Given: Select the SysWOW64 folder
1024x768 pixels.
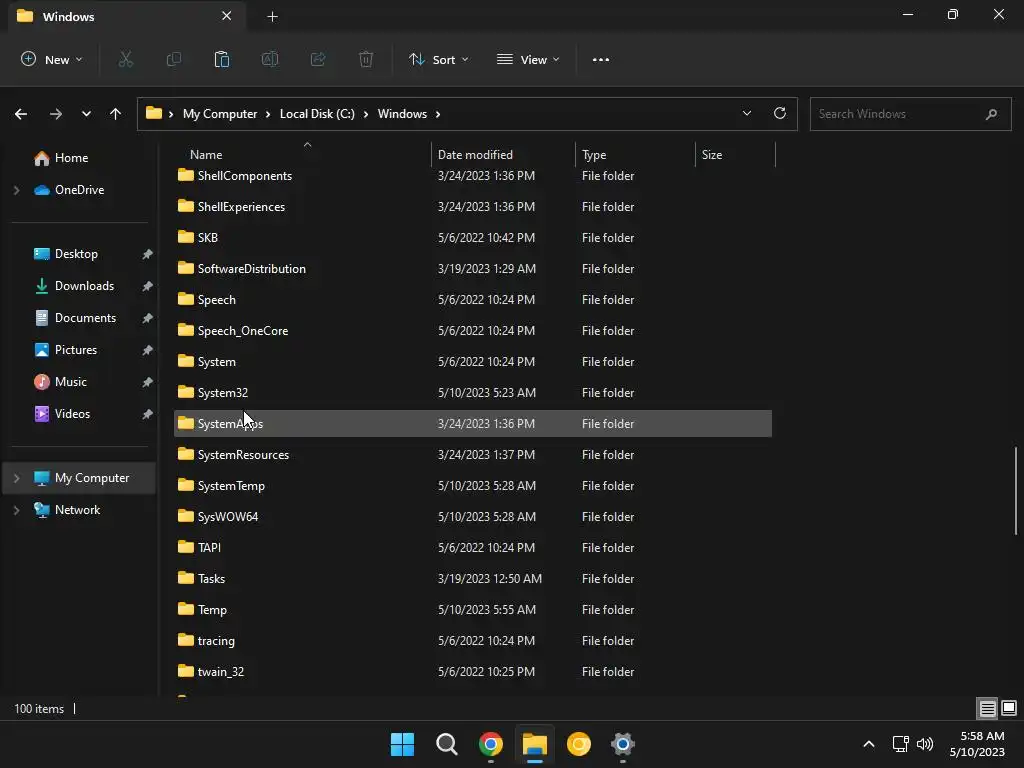Looking at the screenshot, I should (473, 517).
